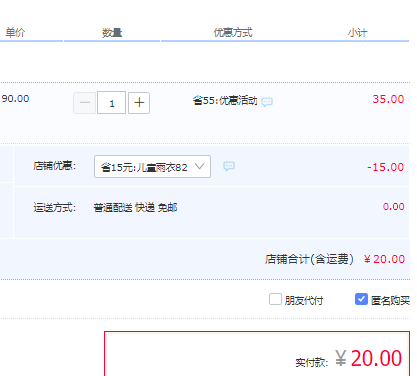Screen dimensions: 417x376
Task: Click the 店铺优惠 label
Action: [x=55, y=166]
